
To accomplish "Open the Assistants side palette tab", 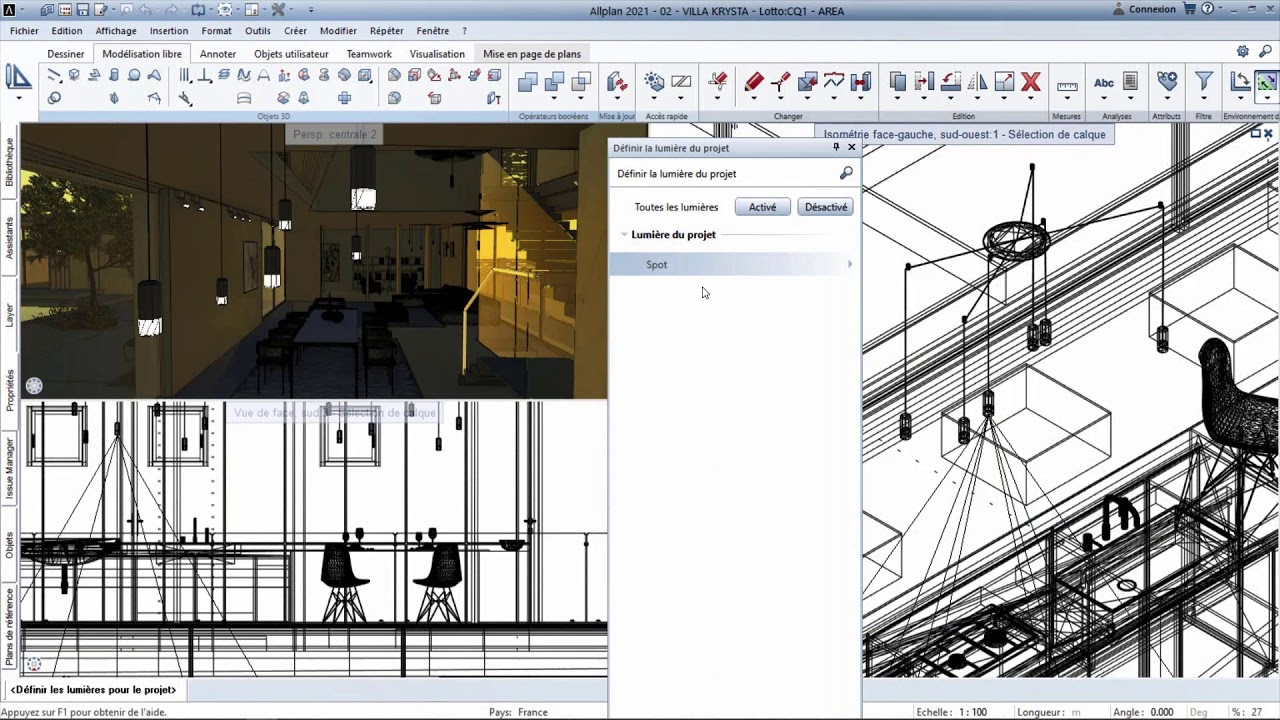I will tap(9, 238).
